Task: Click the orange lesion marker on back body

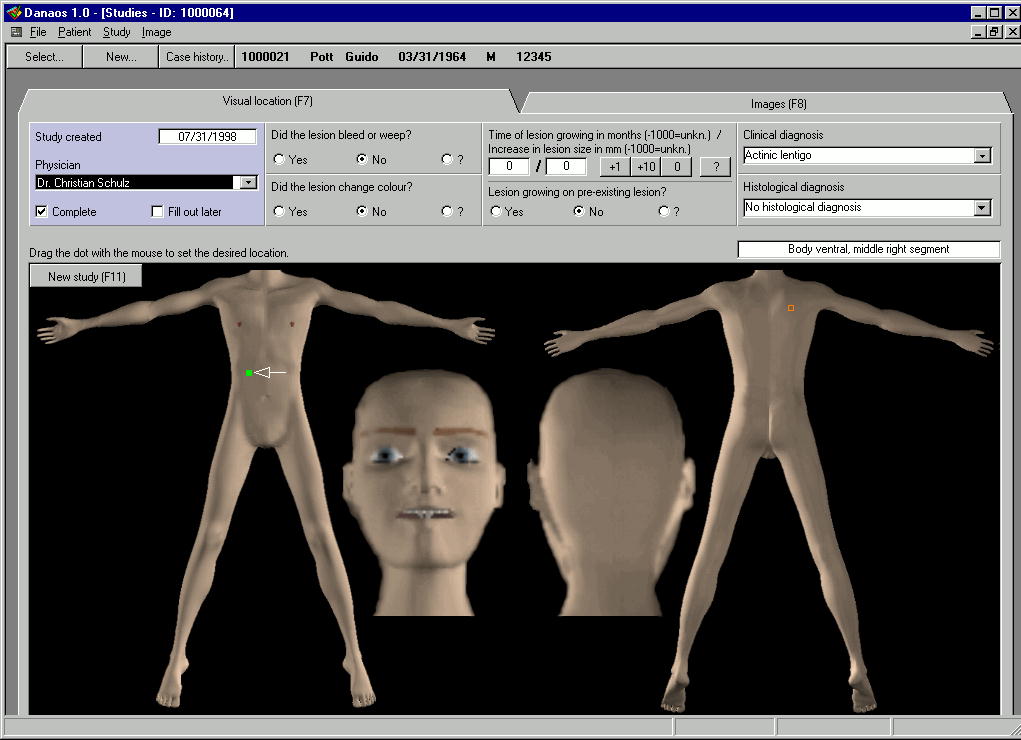Action: pos(790,308)
